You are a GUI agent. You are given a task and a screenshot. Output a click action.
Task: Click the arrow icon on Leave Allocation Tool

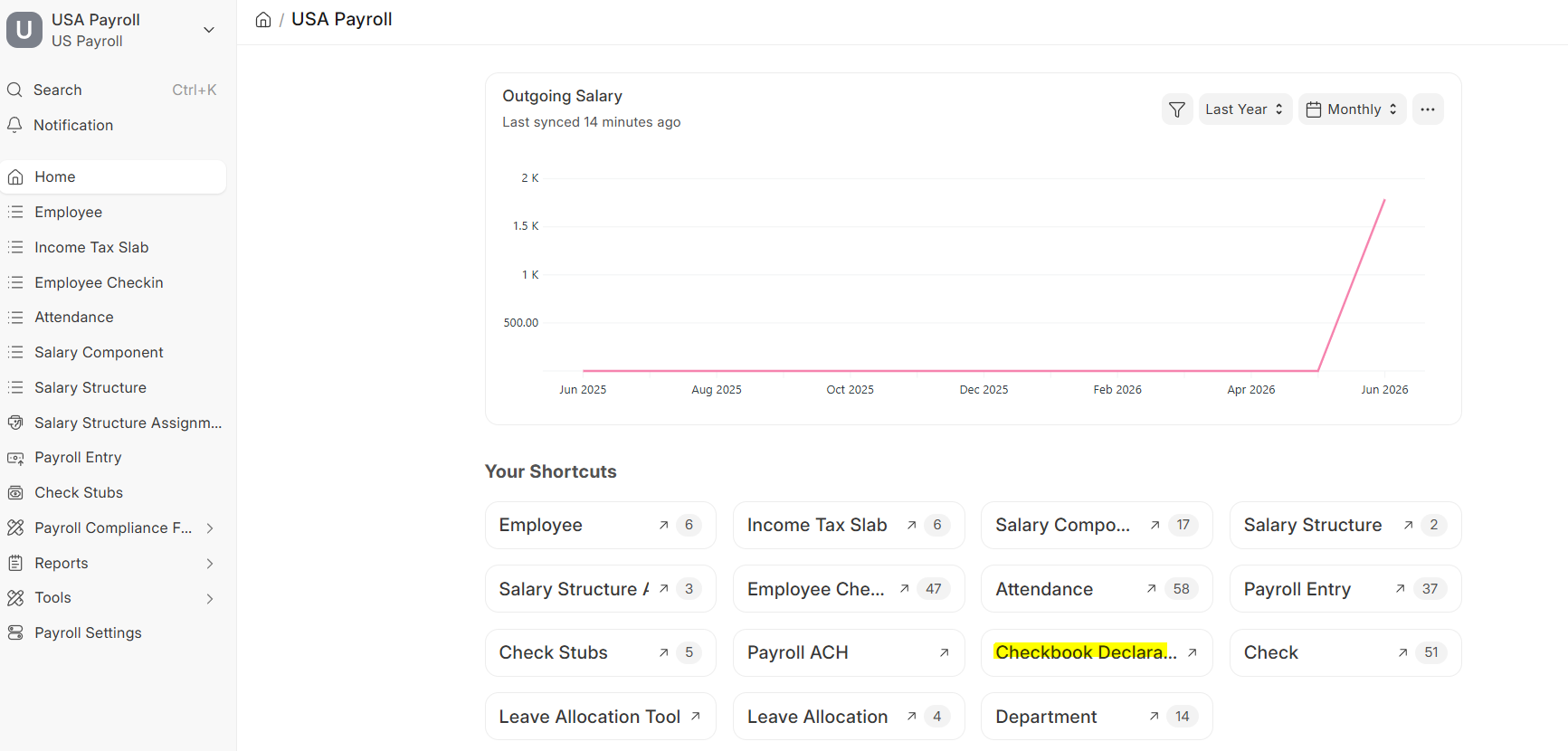(696, 716)
